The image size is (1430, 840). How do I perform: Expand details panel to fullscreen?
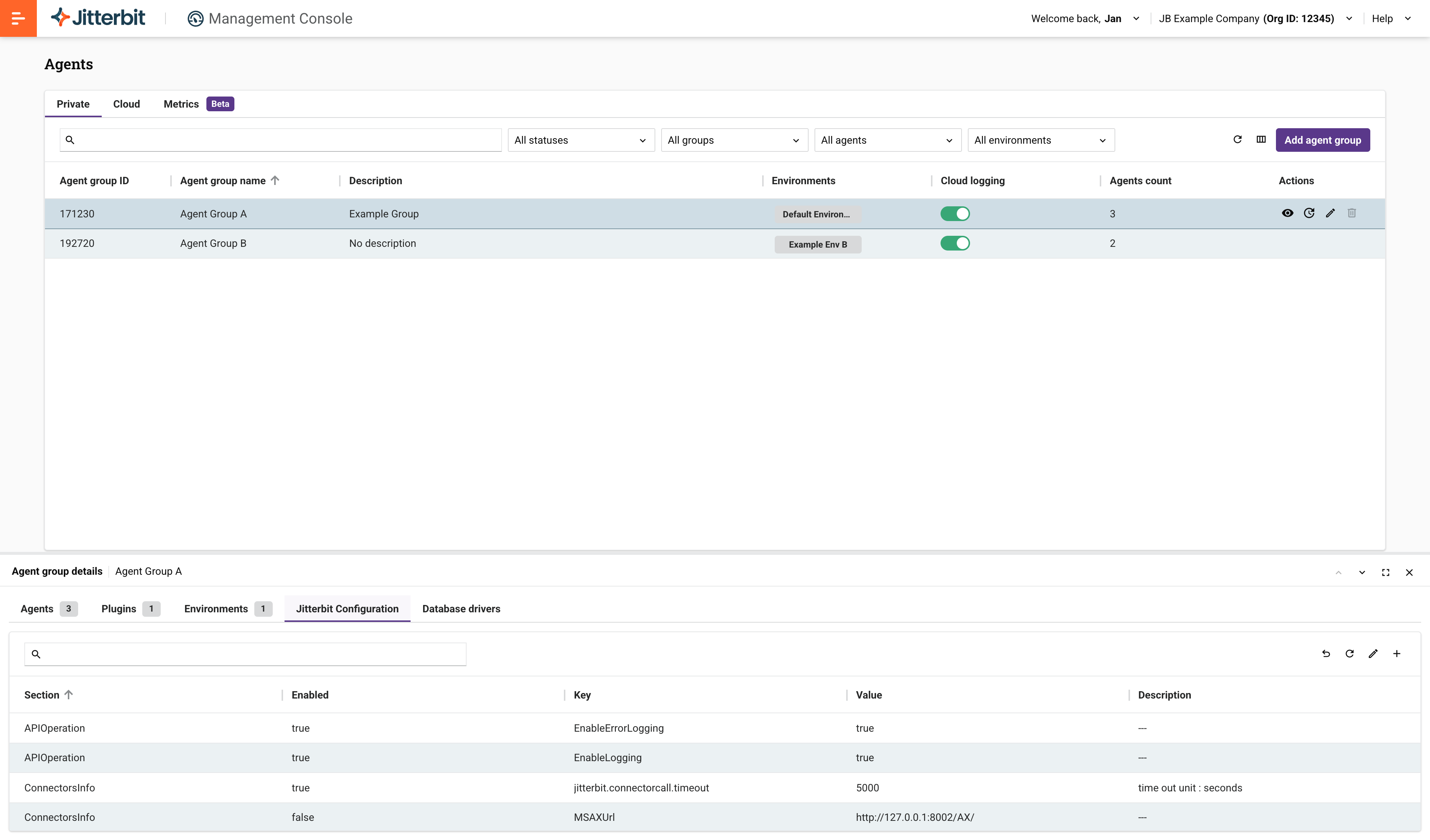[x=1386, y=573]
